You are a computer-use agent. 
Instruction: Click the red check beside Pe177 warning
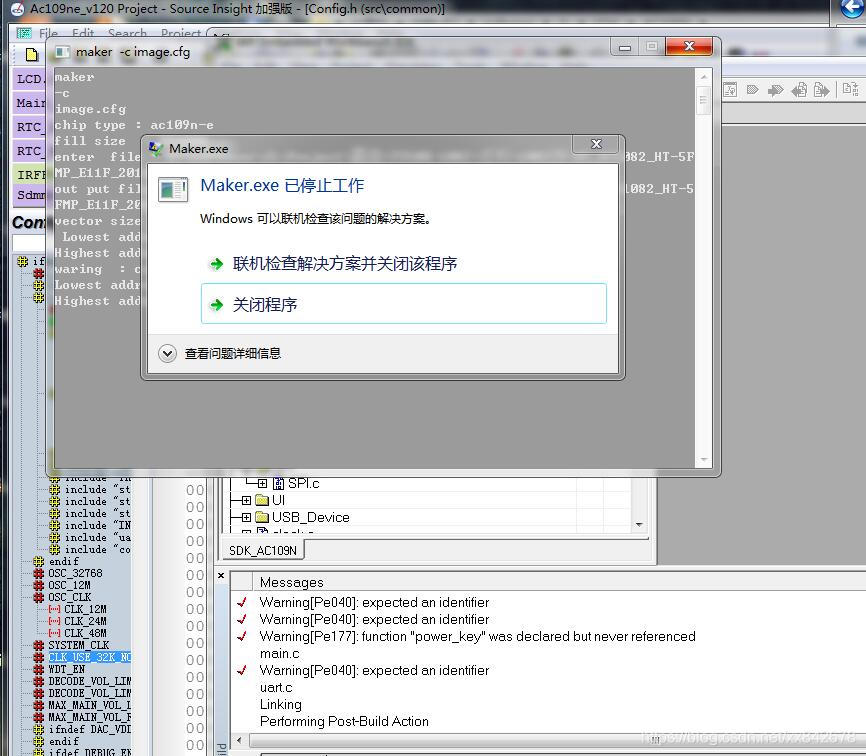click(x=241, y=636)
